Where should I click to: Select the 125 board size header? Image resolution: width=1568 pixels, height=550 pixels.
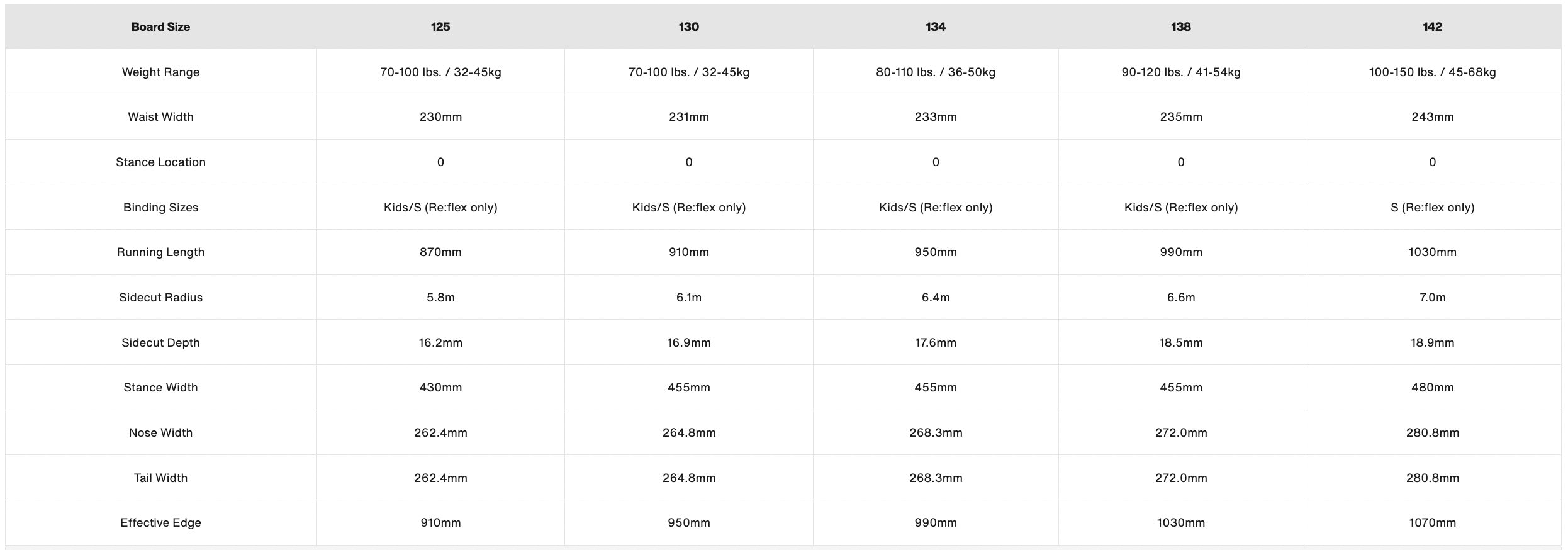pos(440,27)
